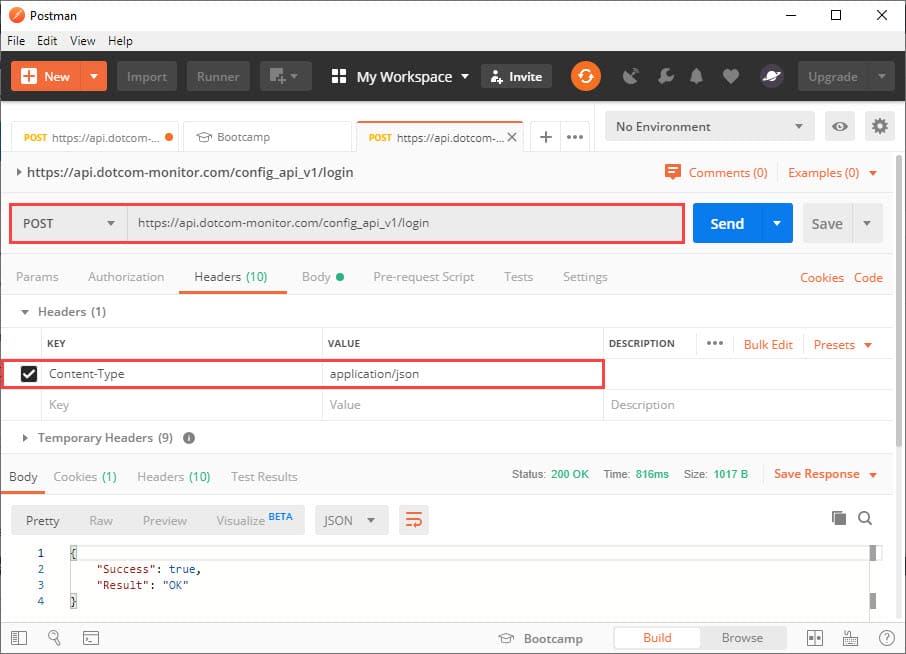Open the POST method dropdown
Screen dimensions: 906x654
tap(67, 223)
